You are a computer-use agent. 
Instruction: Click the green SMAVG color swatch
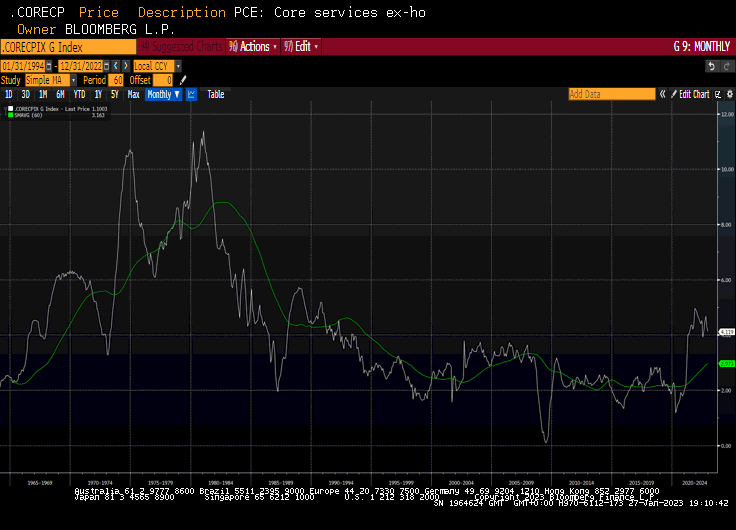coord(10,115)
